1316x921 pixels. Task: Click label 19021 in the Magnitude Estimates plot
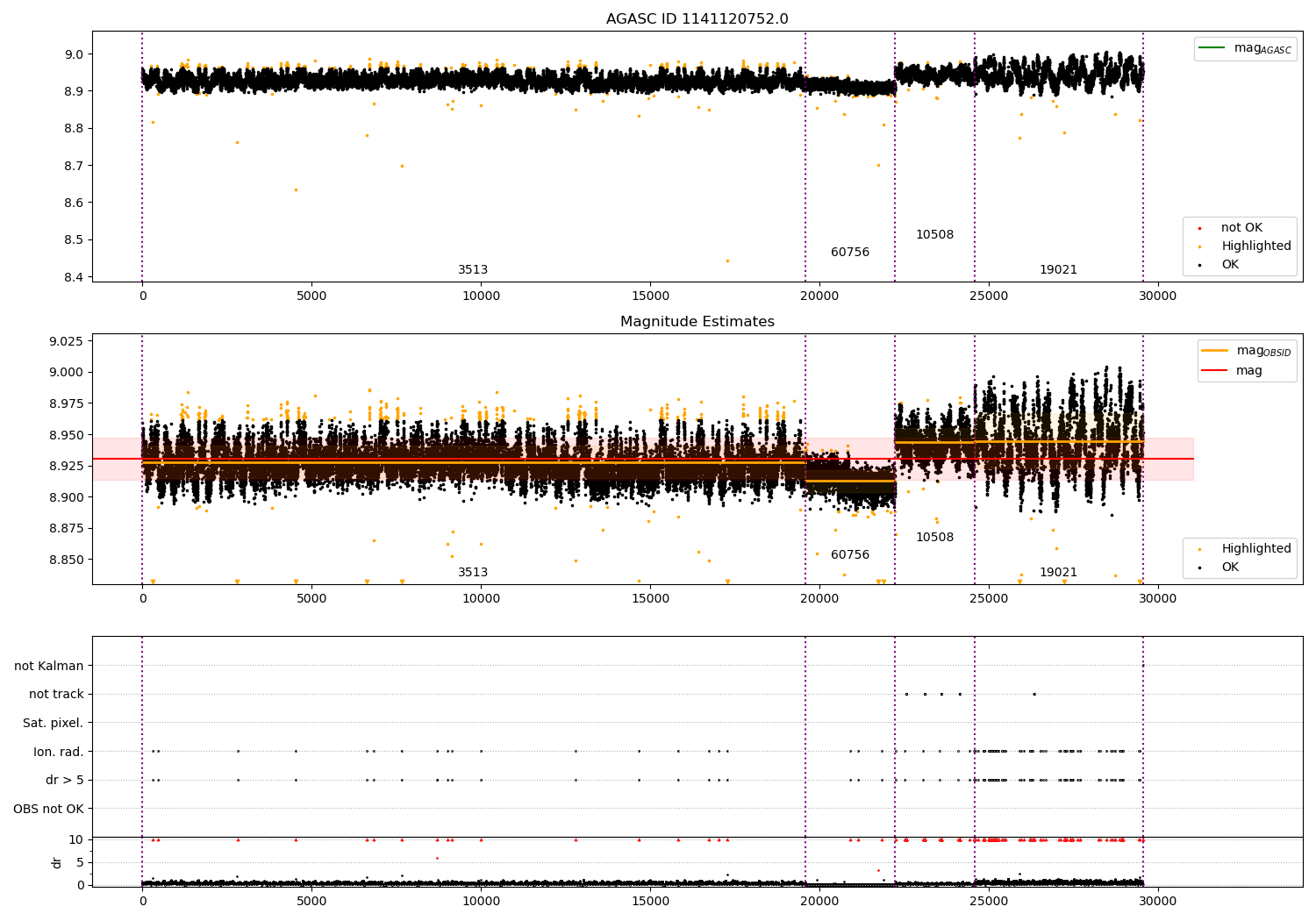tap(1058, 573)
